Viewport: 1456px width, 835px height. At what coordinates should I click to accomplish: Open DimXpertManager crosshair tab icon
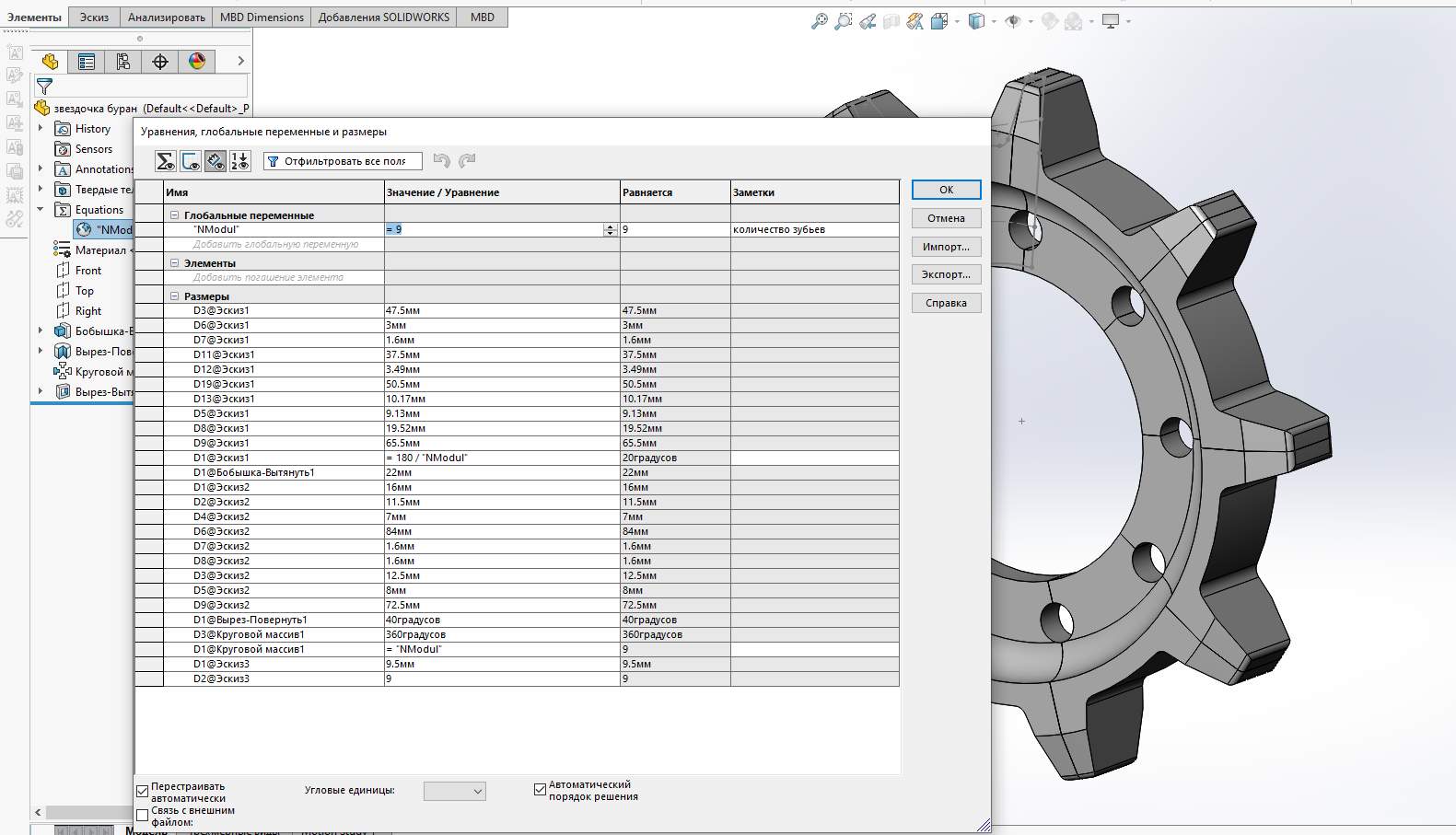160,62
